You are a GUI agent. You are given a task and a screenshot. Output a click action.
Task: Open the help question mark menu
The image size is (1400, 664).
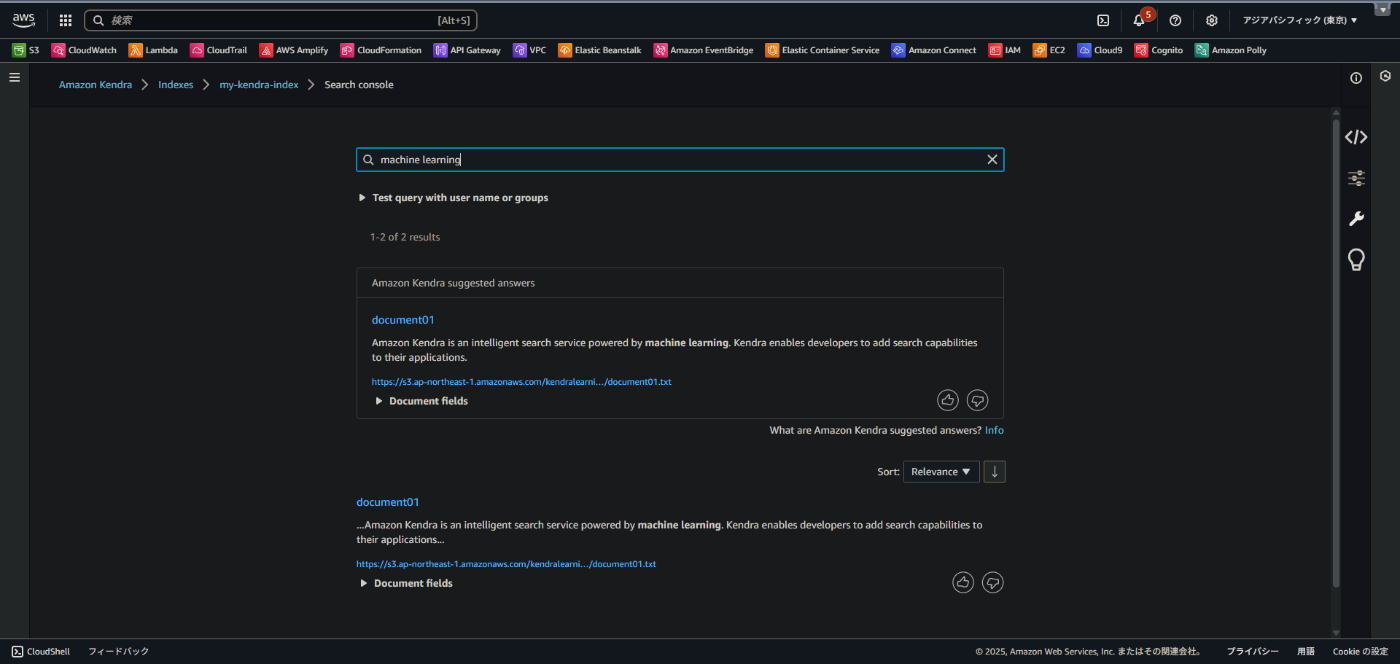click(1175, 20)
